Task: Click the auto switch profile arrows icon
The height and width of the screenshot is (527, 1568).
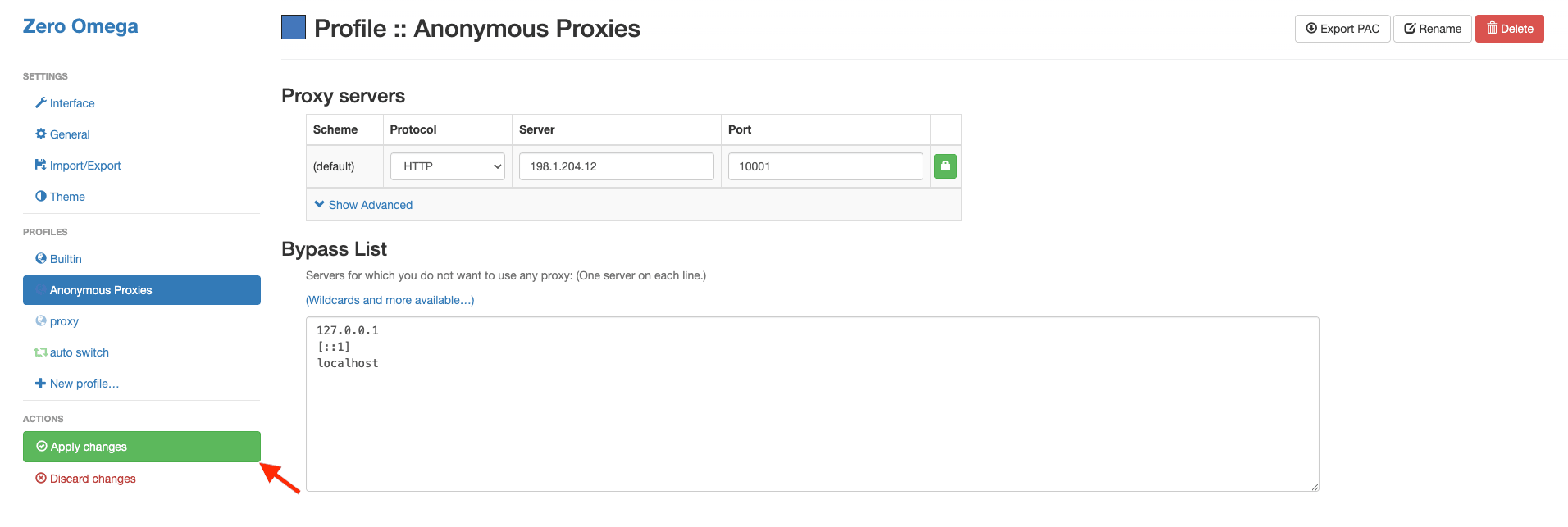Action: [x=40, y=352]
